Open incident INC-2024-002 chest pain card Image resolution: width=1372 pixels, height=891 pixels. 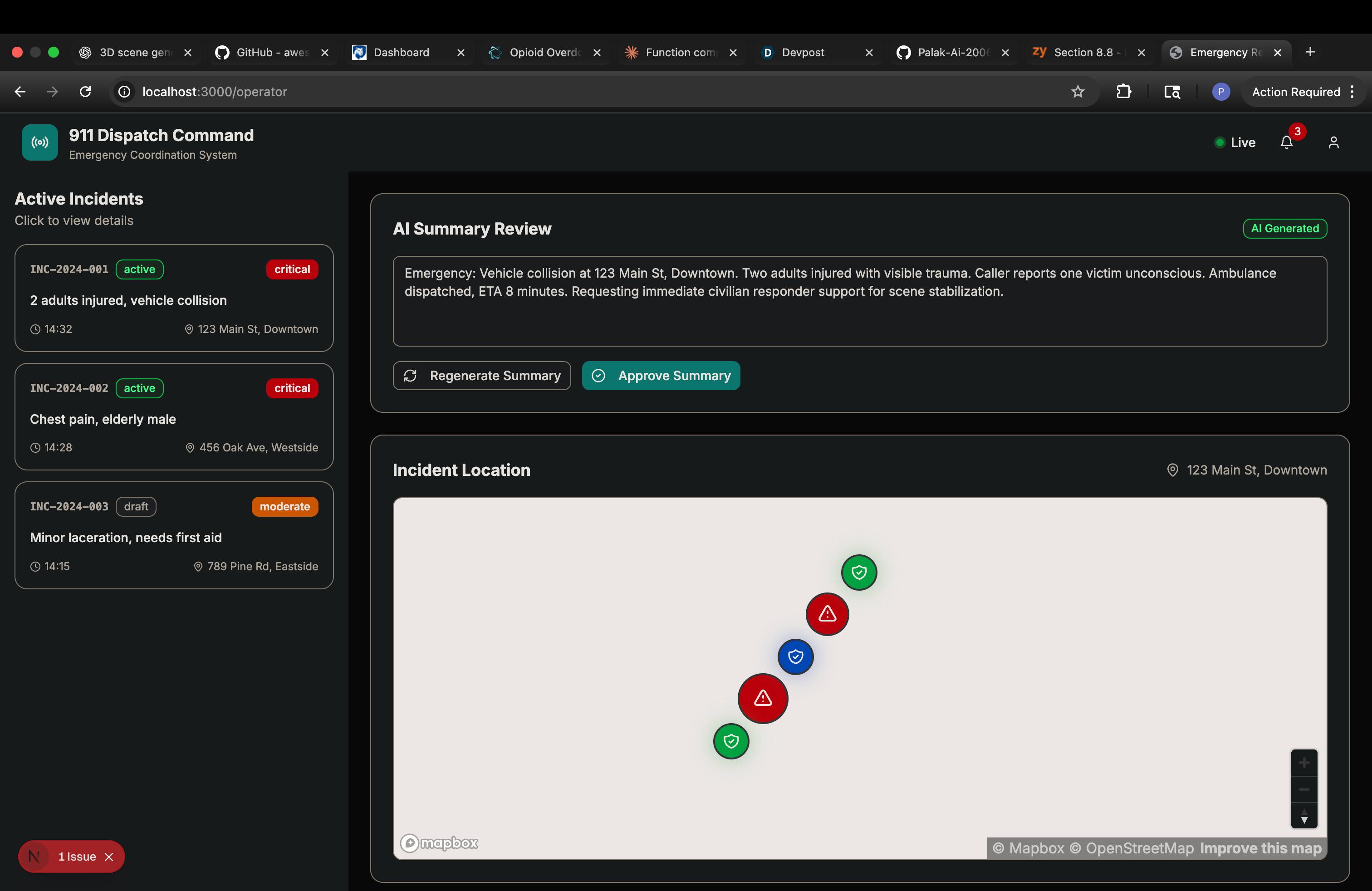coord(173,416)
